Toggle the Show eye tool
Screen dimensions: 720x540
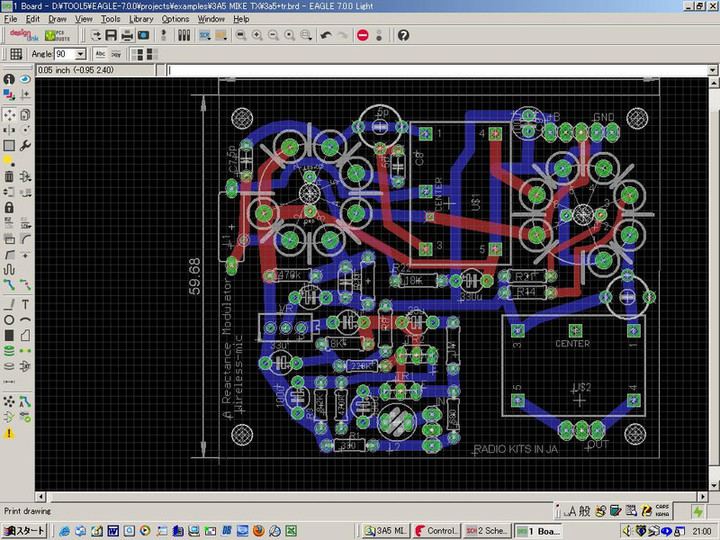click(x=25, y=79)
